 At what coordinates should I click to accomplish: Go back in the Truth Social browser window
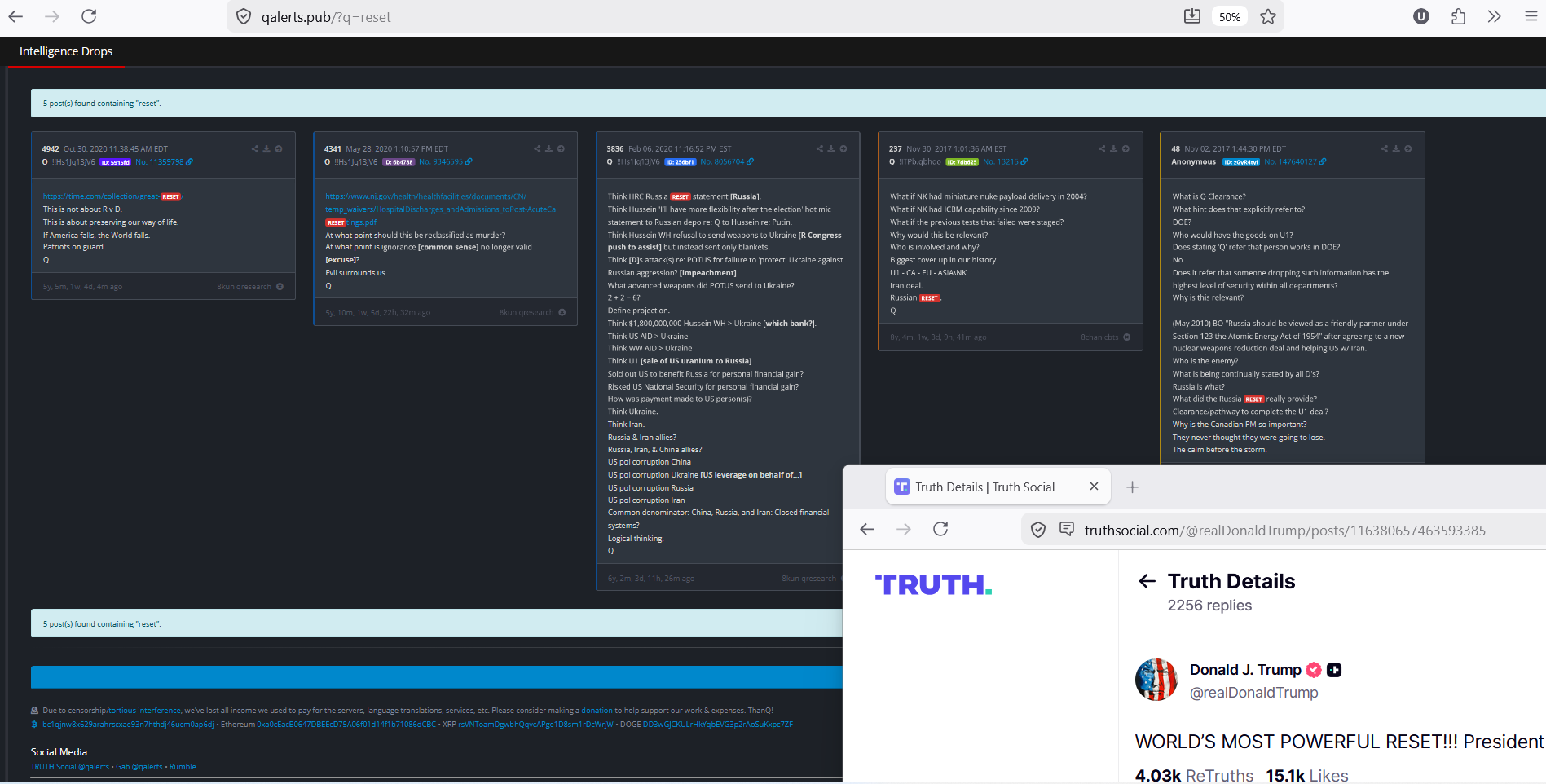coord(867,530)
